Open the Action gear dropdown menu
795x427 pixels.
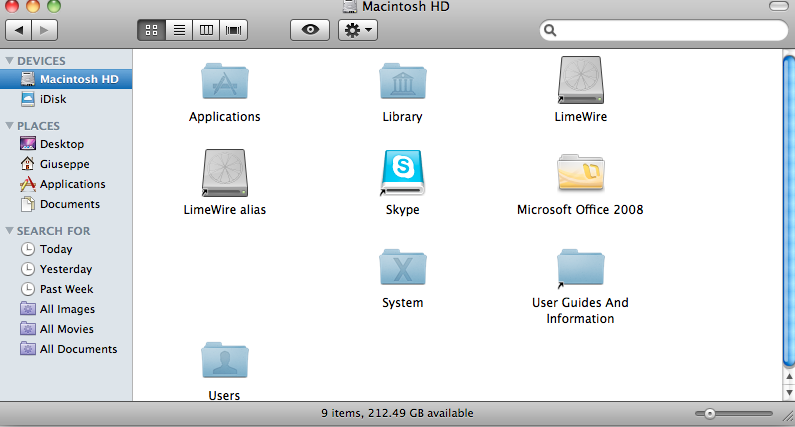[x=358, y=30]
